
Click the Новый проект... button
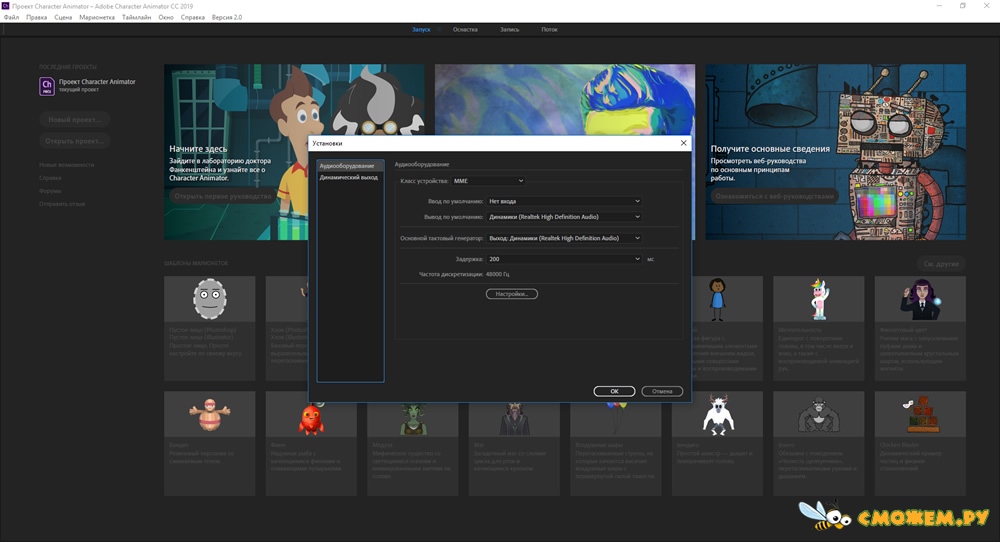point(75,120)
